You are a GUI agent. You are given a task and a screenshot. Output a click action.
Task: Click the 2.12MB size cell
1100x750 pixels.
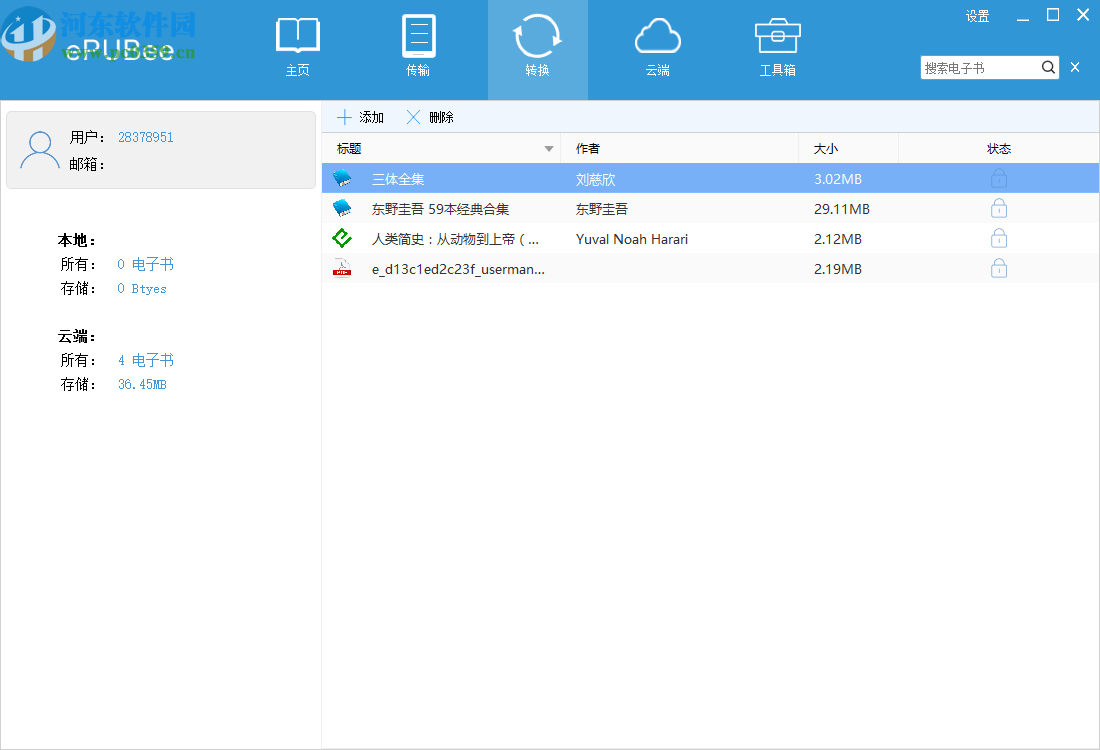838,239
